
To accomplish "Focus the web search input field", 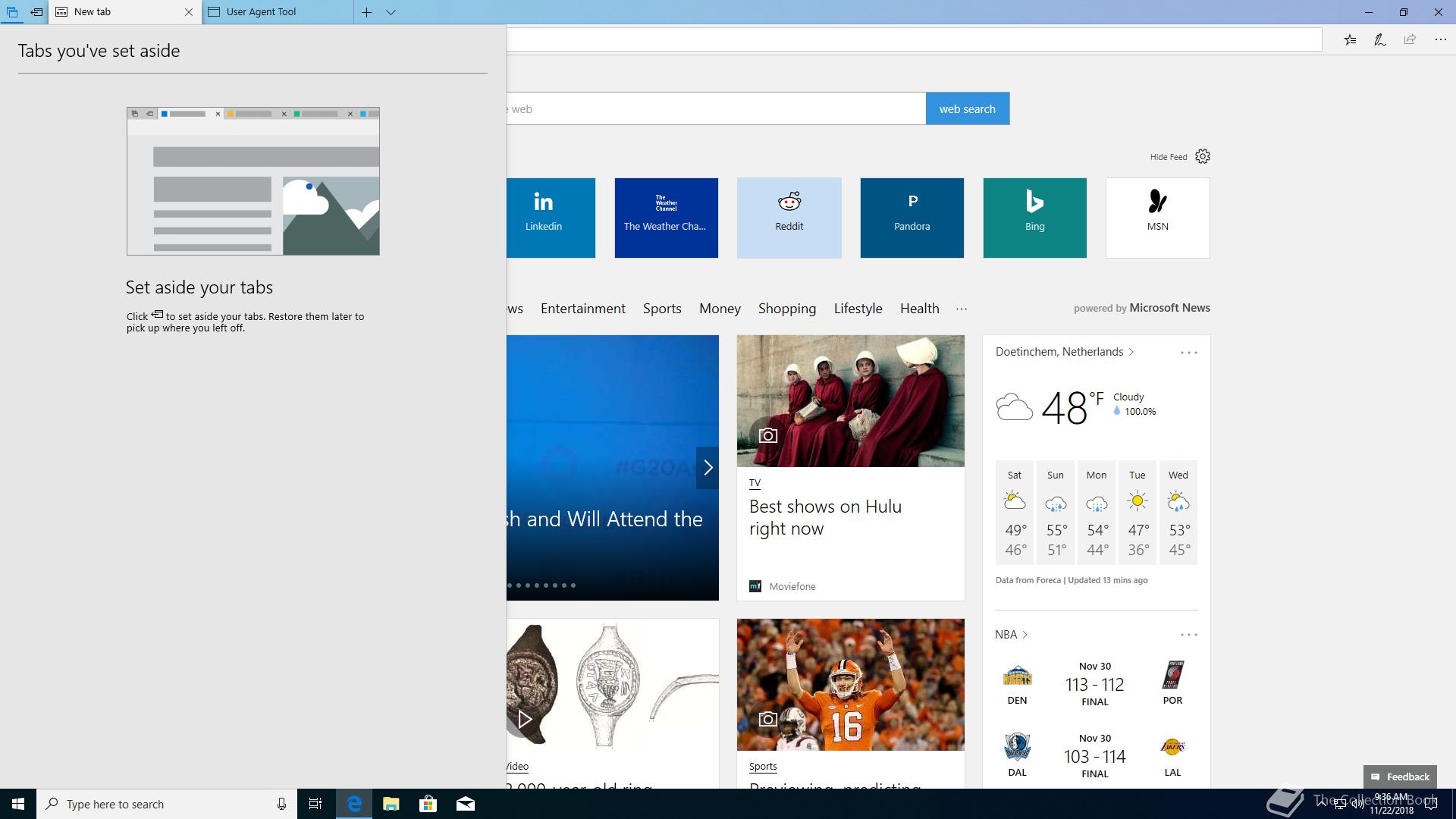I will click(x=716, y=108).
